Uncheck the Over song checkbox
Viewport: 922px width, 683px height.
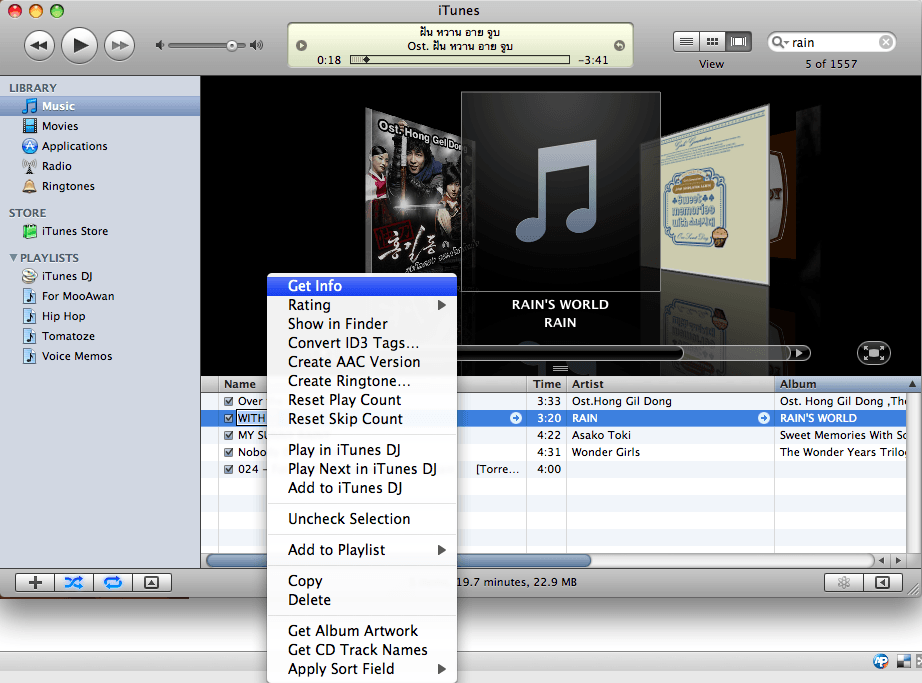229,401
